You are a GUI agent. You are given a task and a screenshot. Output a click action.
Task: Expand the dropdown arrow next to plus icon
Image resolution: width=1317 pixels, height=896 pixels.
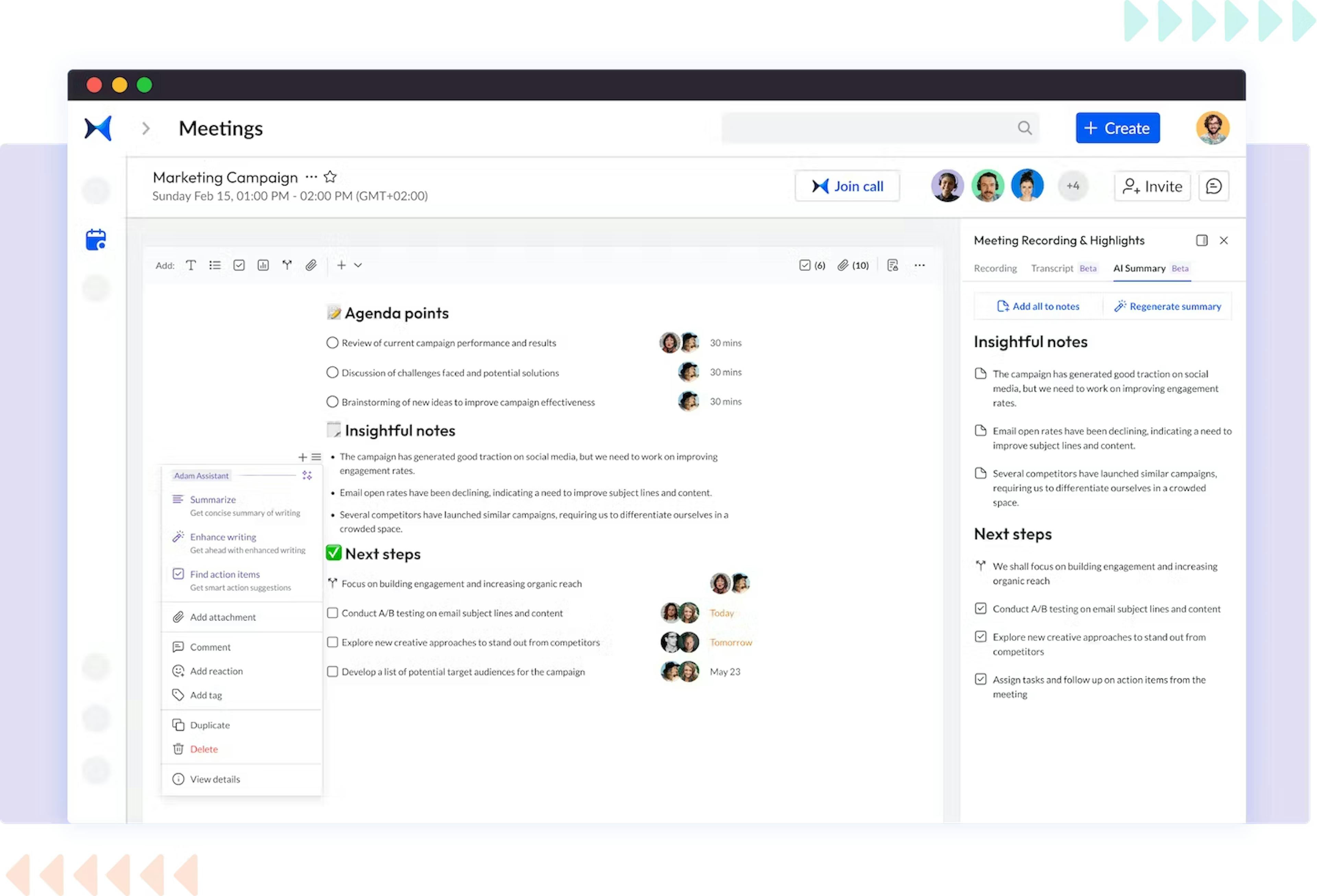[x=357, y=265]
